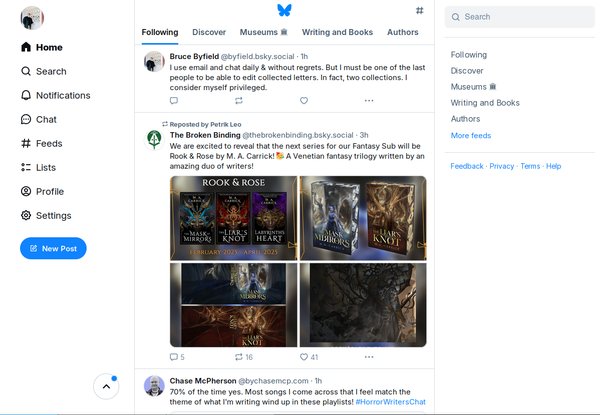The height and width of the screenshot is (415, 600).
Task: Click the Chat bubble icon
Action: pyautogui.click(x=26, y=119)
